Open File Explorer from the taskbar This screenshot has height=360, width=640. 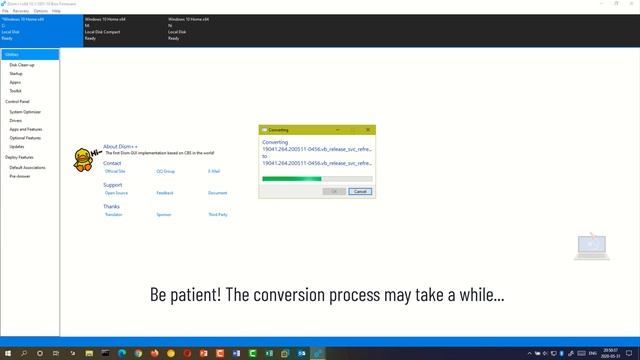coord(89,353)
